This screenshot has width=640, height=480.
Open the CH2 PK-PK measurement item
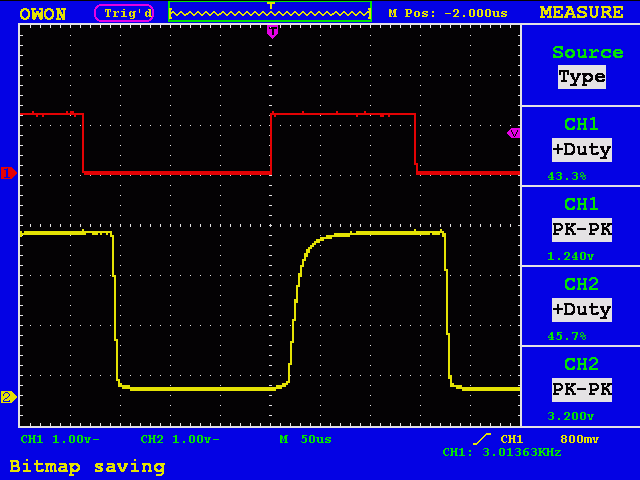(x=581, y=389)
